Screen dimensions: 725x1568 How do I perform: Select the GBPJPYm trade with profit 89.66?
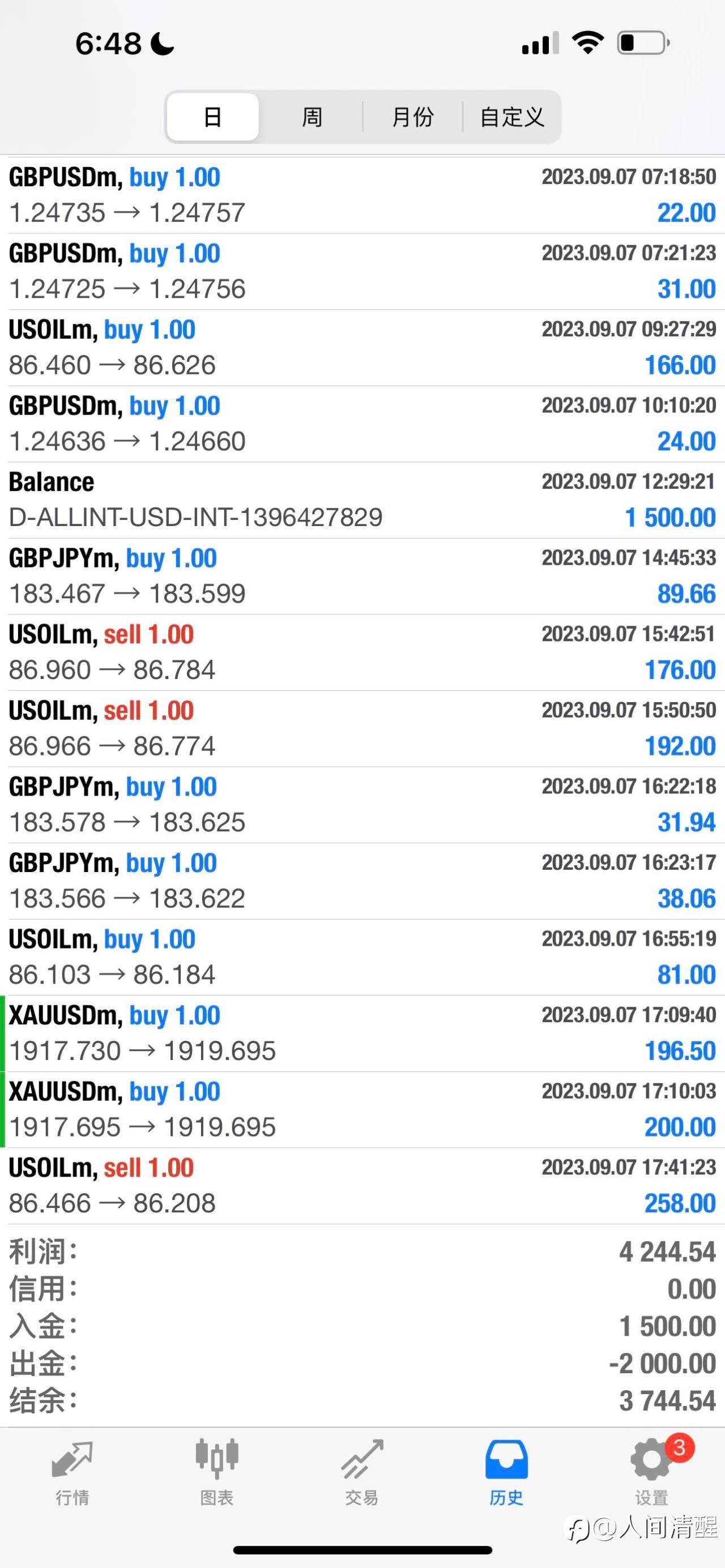[362, 576]
